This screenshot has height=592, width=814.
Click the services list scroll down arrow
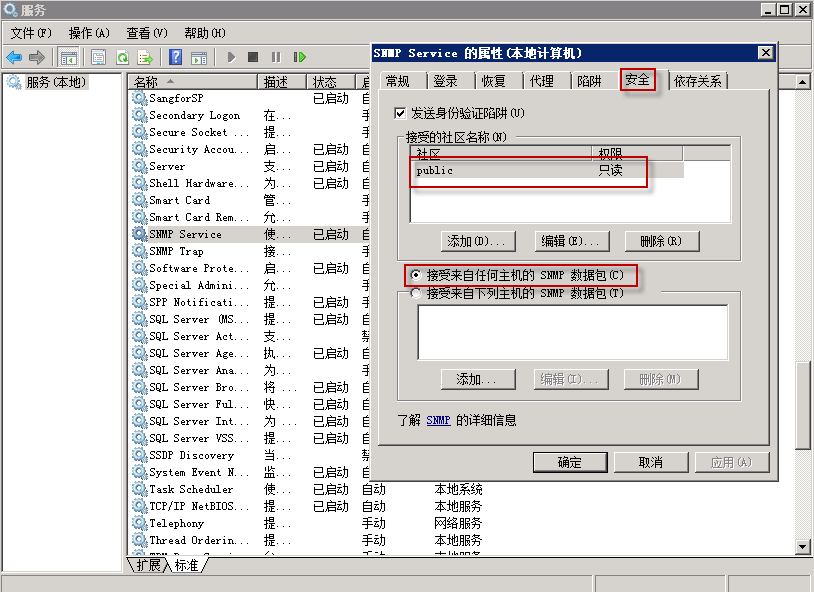803,546
